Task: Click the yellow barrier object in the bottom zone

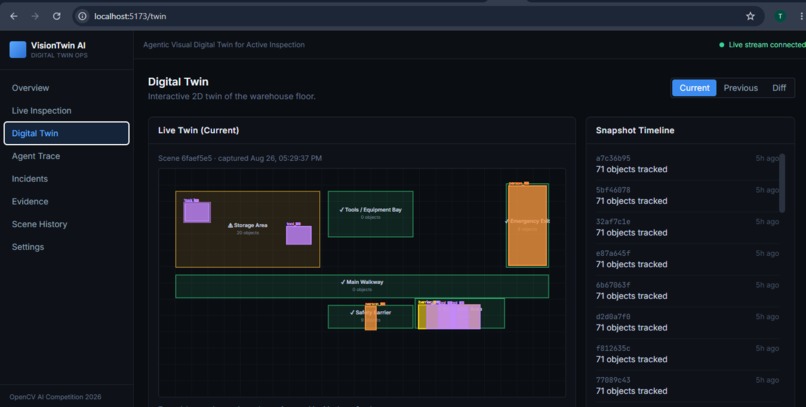Action: (x=422, y=316)
